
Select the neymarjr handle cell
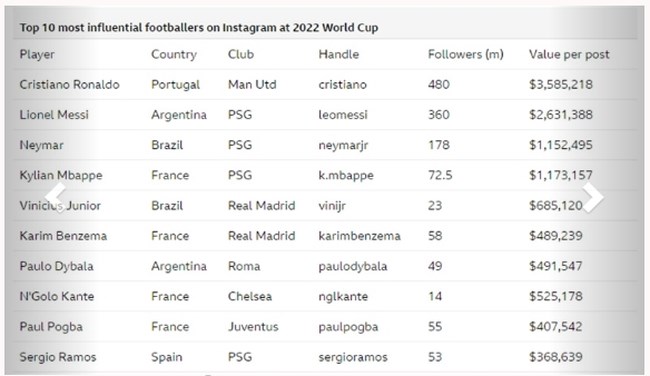(x=343, y=146)
